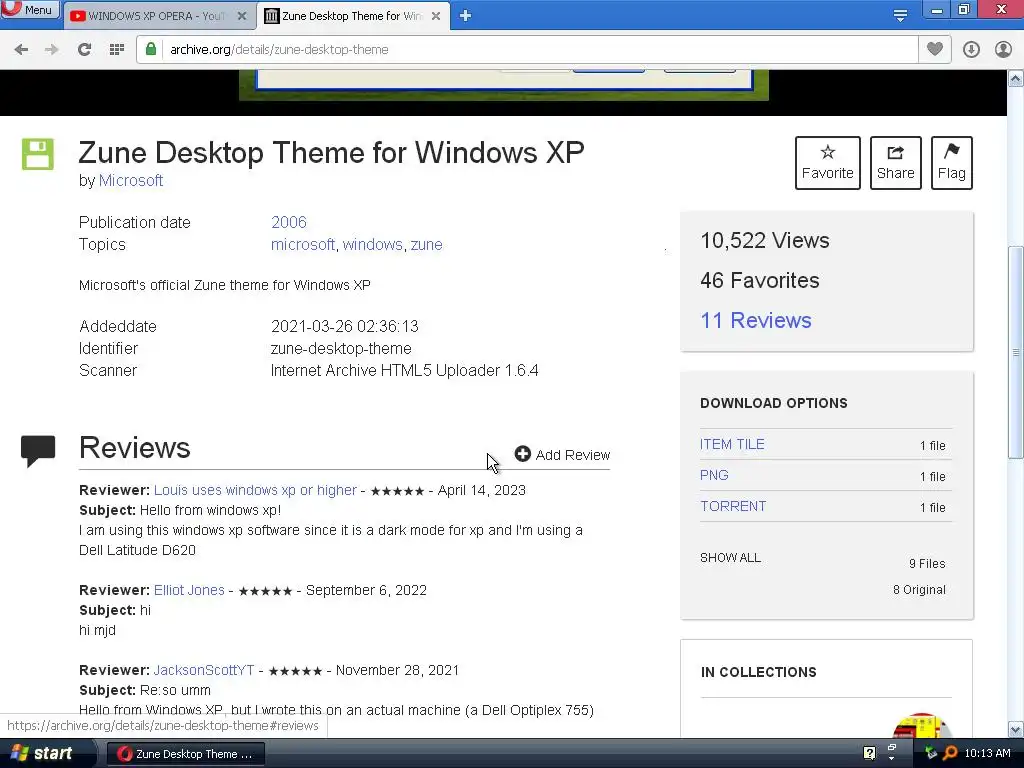Screen dimensions: 1024x768
Task: Open the Opera Menu button
Action: [x=29, y=9]
